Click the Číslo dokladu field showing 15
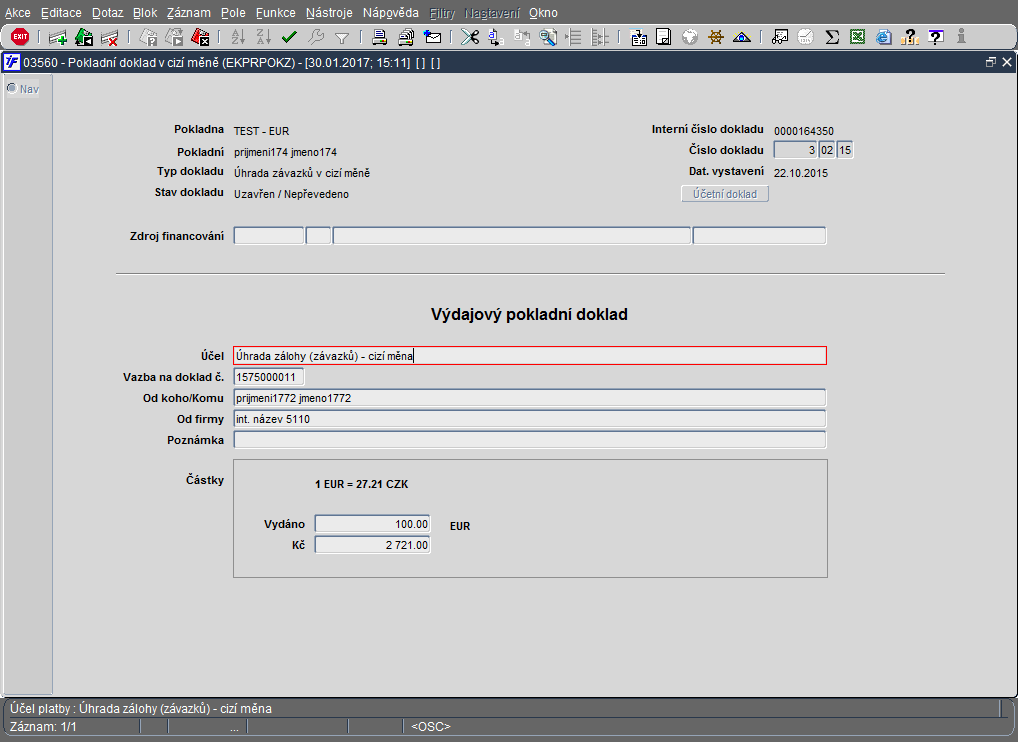Screen dimensions: 1018x742 845,150
